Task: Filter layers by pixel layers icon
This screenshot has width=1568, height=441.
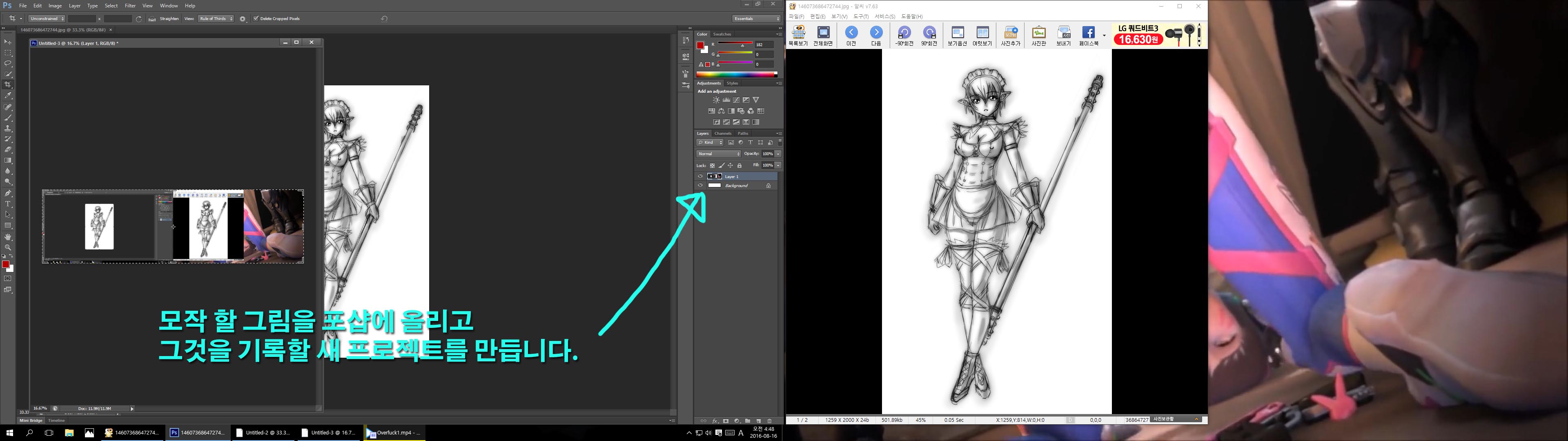Action: pyautogui.click(x=731, y=143)
